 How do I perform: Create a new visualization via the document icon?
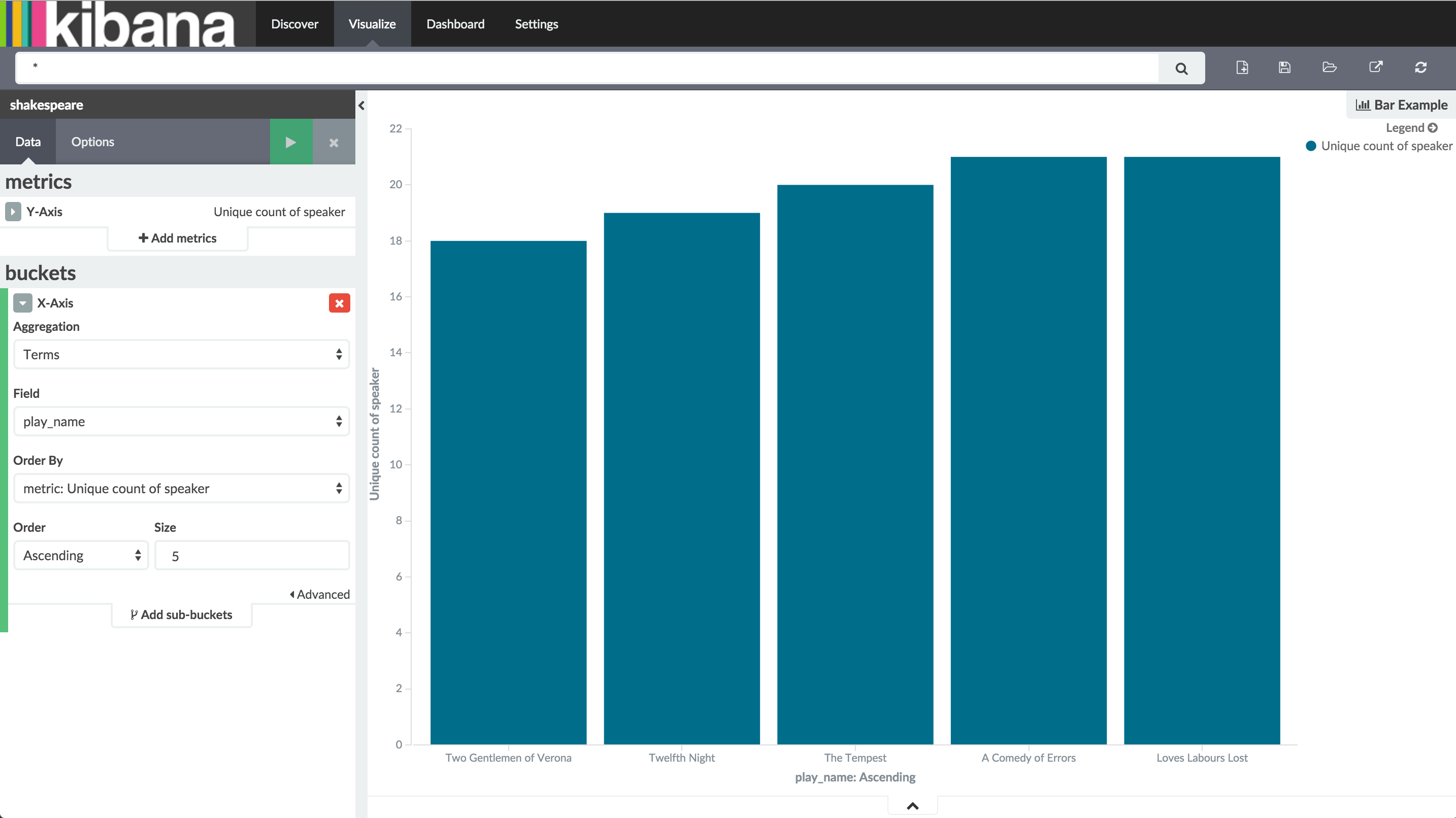[1242, 67]
